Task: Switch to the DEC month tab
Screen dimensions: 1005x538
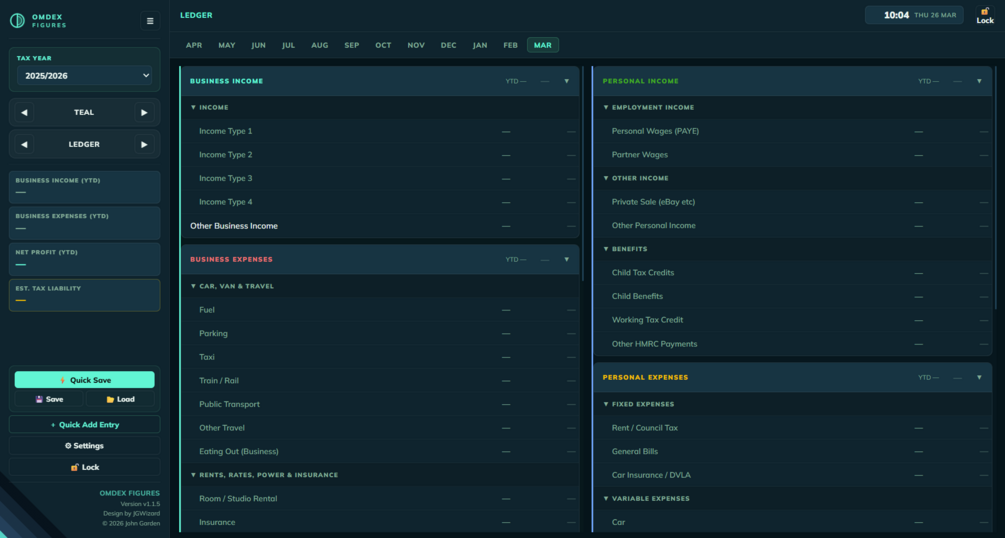Action: [449, 45]
